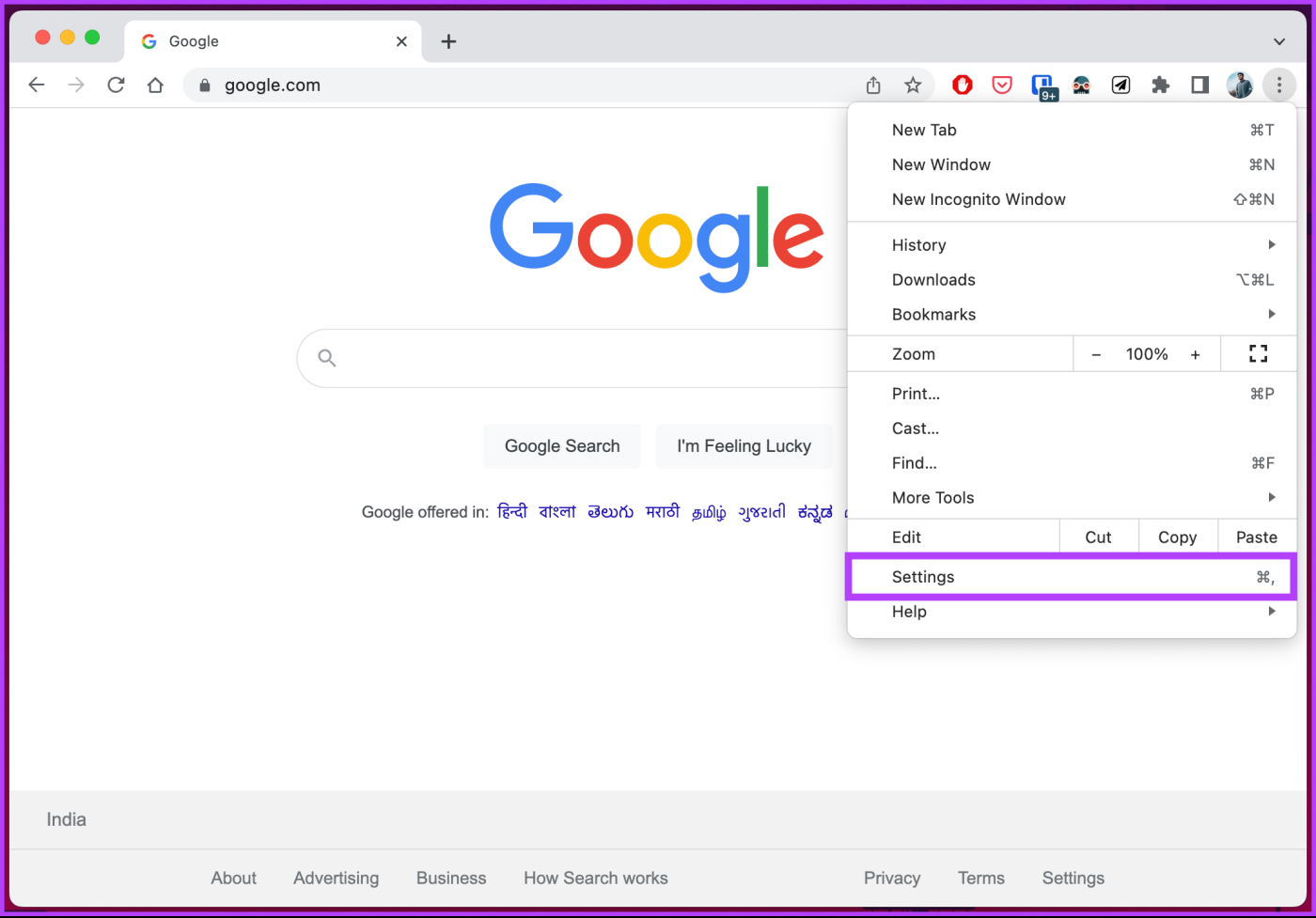Viewport: 1316px width, 918px height.
Task: Click the extension icon showing 9+ badge
Action: point(1044,85)
